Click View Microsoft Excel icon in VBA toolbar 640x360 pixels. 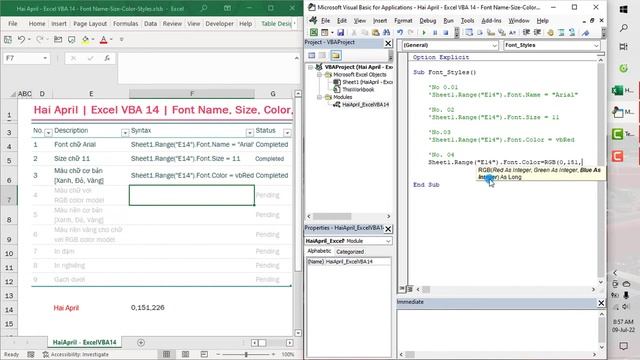(313, 33)
